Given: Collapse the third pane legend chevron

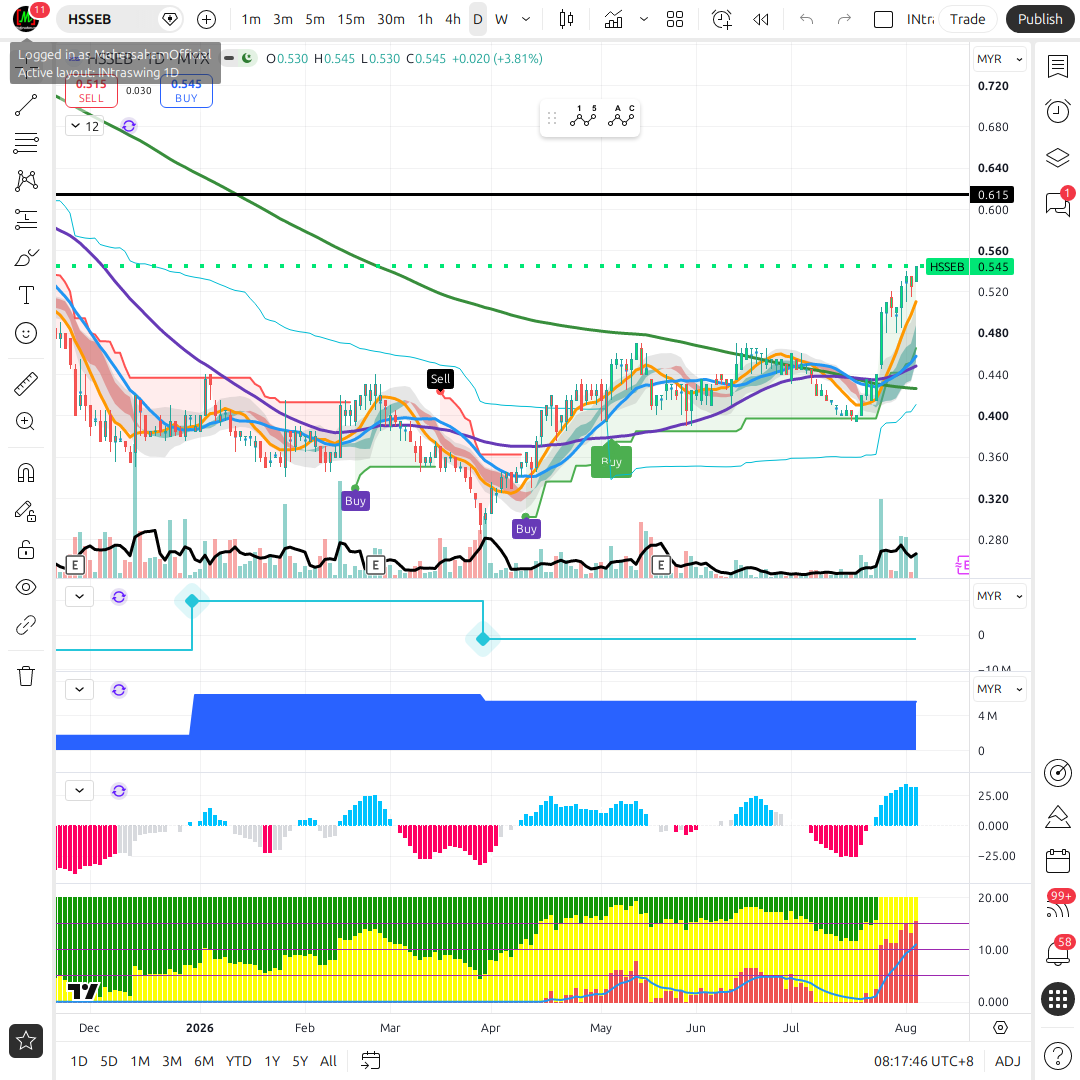Looking at the screenshot, I should point(80,689).
